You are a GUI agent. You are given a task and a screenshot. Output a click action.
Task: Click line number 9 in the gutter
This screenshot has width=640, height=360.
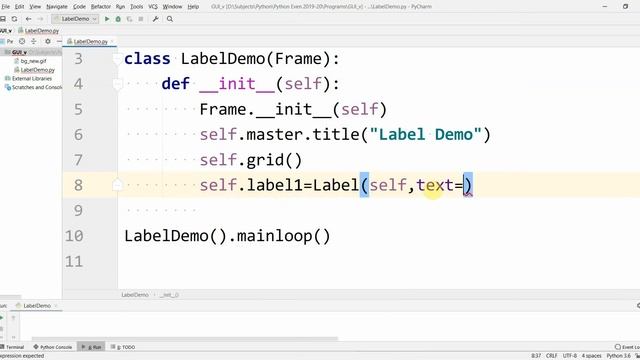click(x=78, y=211)
